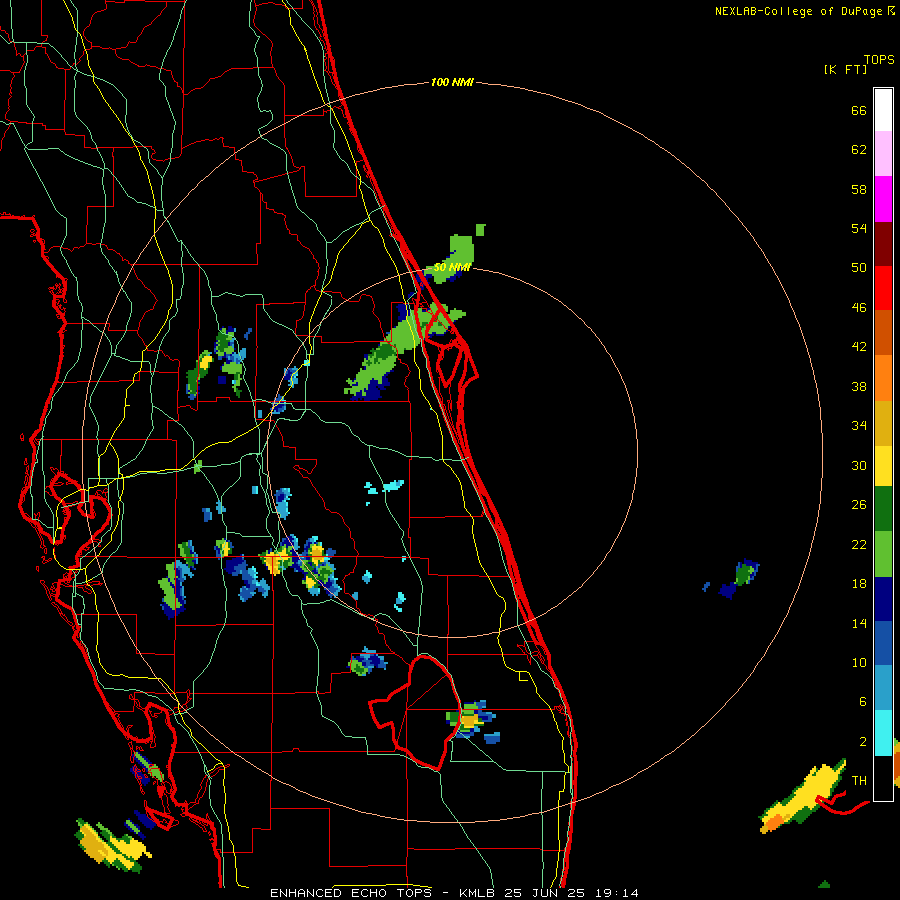Click the gold legend swatch
900x900 pixels.
pyautogui.click(x=883, y=423)
